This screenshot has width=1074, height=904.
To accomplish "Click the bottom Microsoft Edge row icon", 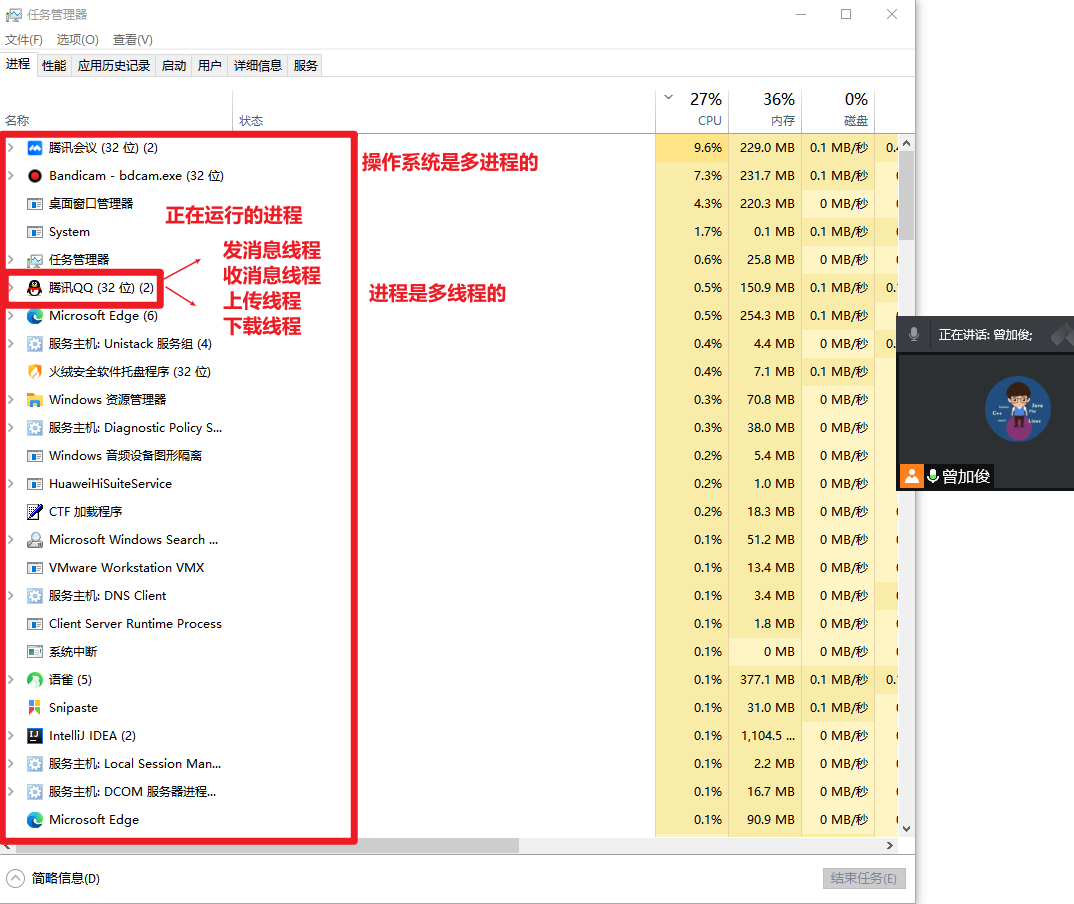I will (x=34, y=820).
